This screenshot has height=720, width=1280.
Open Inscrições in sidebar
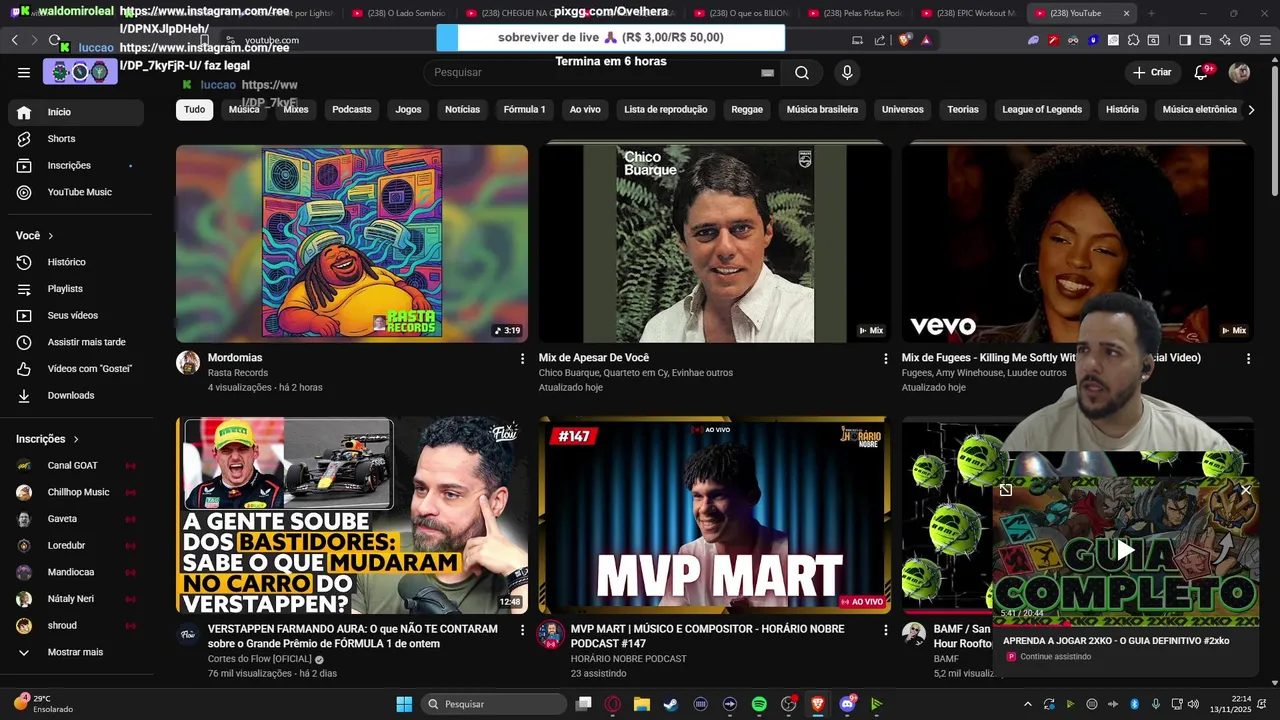(x=76, y=165)
